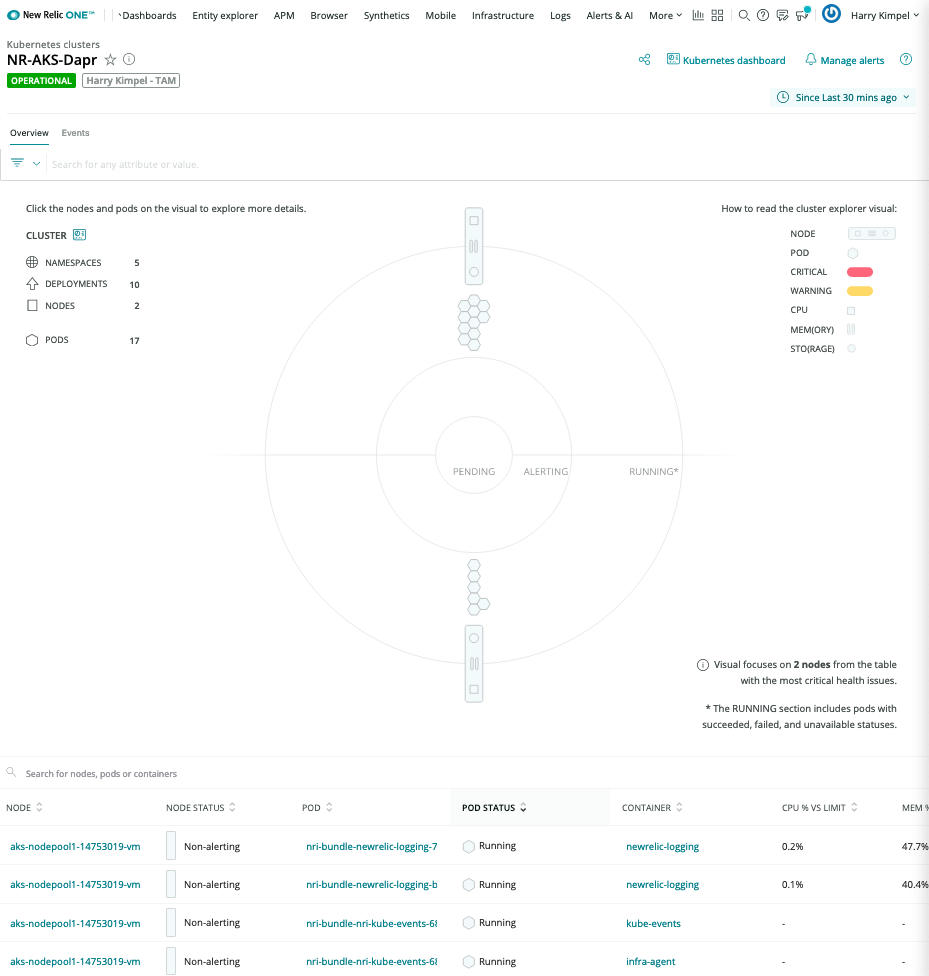Open help icon next to Manage alerts
The height and width of the screenshot is (976, 929).
pyautogui.click(x=906, y=60)
